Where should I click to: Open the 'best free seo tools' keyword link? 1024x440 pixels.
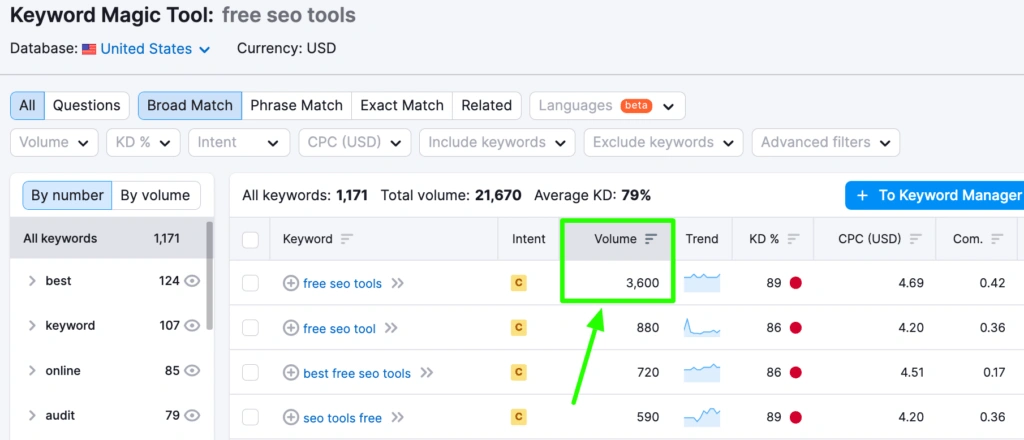357,373
